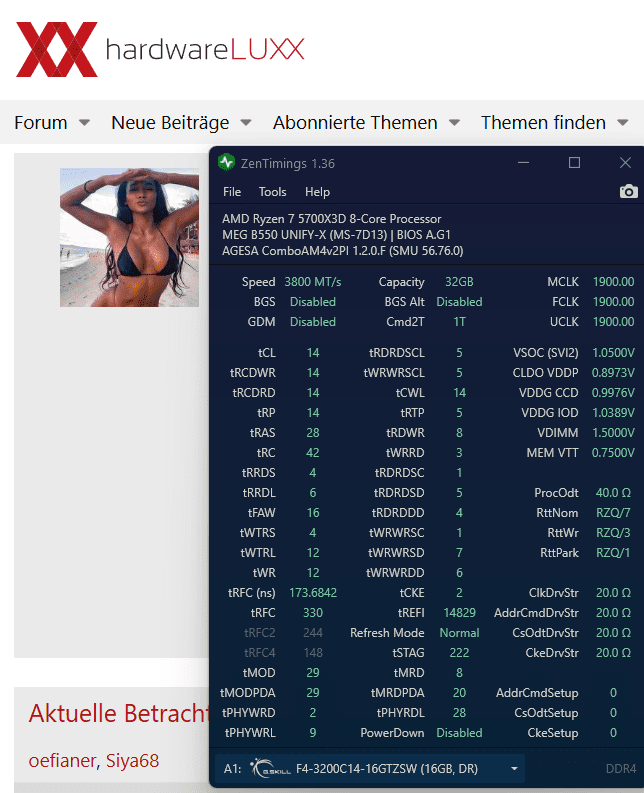Close the ZenTimings window
This screenshot has width=644, height=793.
pyautogui.click(x=625, y=163)
